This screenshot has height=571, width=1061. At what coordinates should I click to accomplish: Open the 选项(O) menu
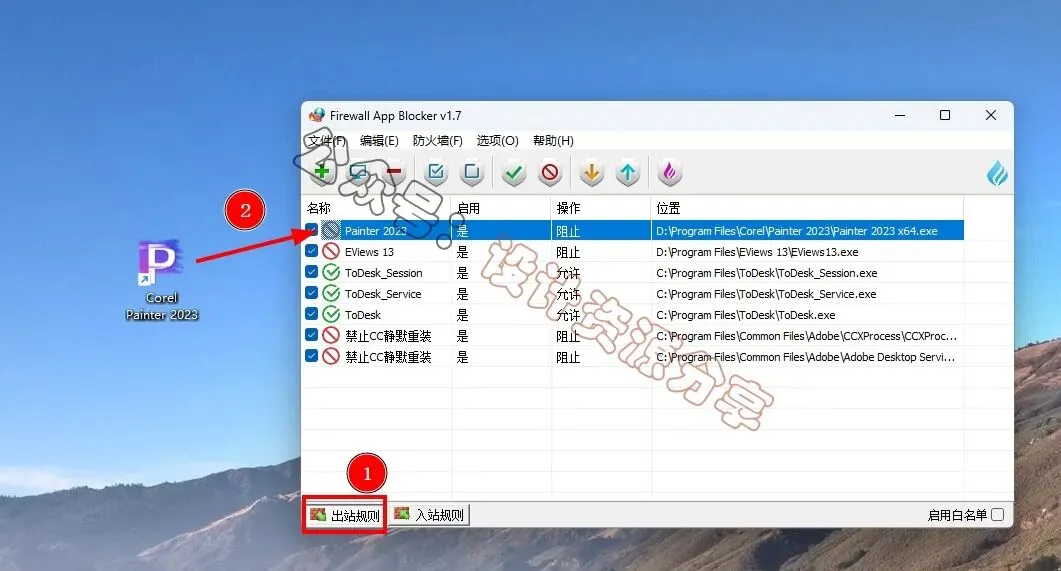point(497,141)
